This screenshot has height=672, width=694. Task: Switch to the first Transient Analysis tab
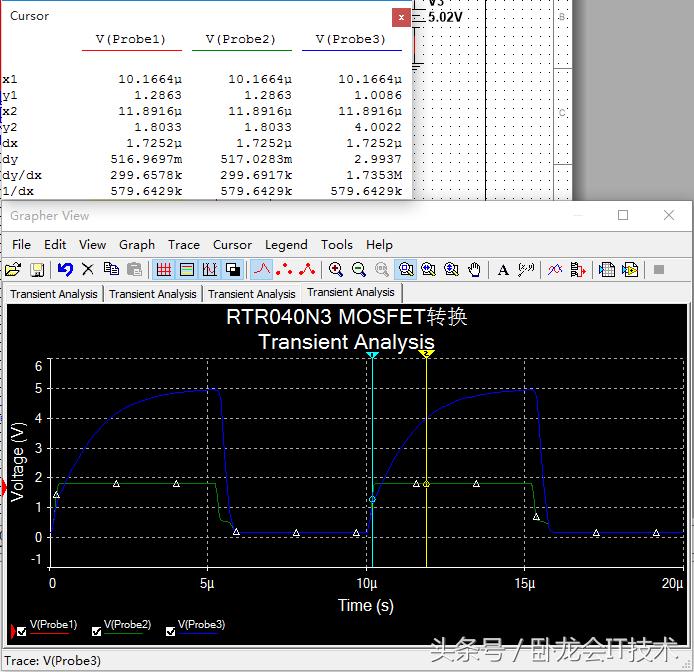click(x=54, y=294)
